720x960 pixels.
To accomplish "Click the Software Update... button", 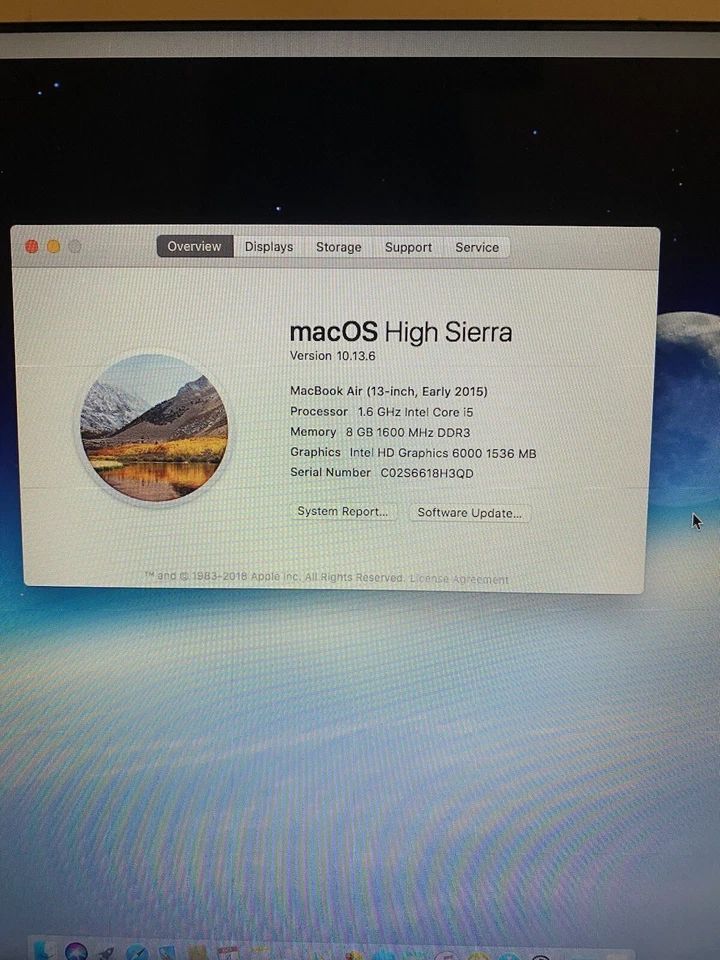I will (470, 513).
